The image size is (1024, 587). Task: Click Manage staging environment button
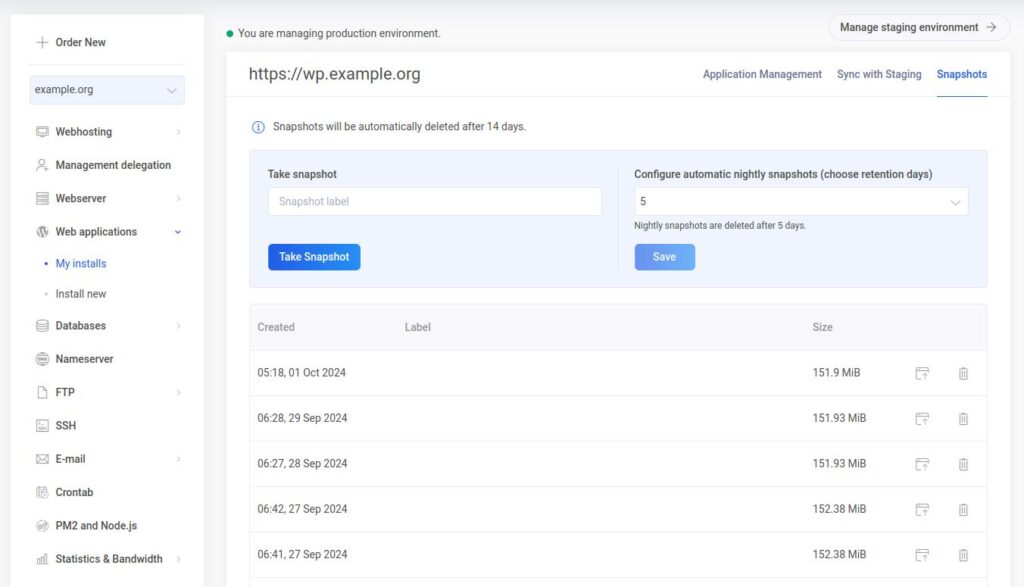click(918, 28)
